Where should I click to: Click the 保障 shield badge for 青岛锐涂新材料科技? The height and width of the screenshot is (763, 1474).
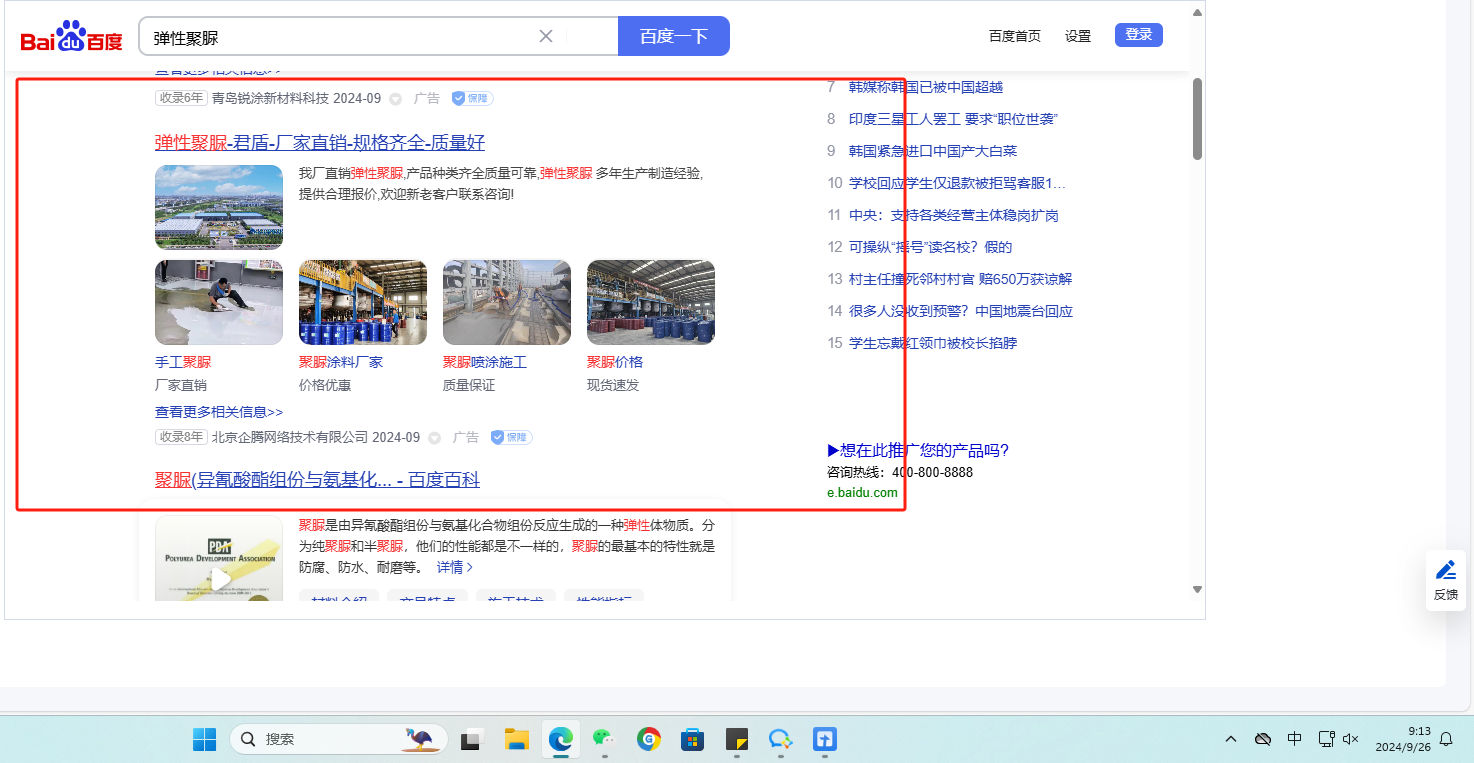472,99
